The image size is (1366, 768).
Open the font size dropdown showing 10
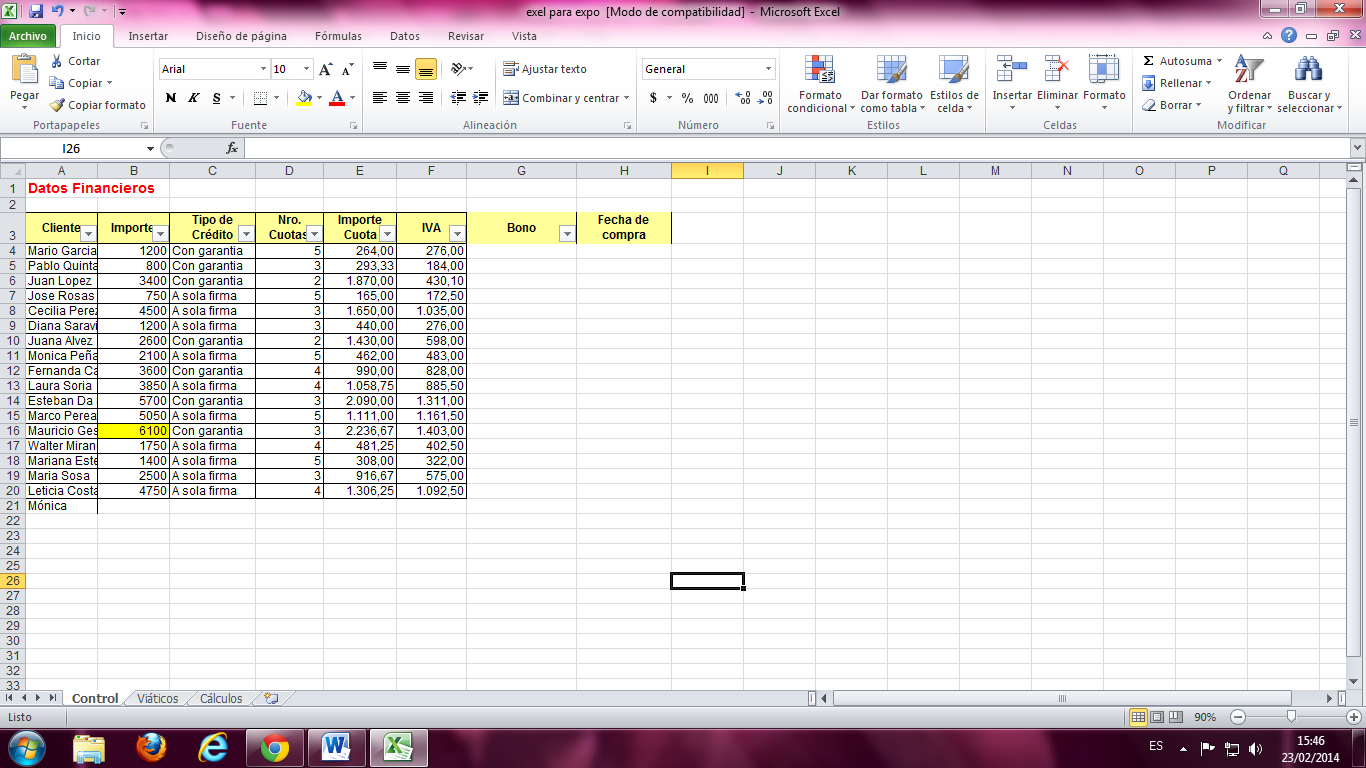[x=304, y=69]
